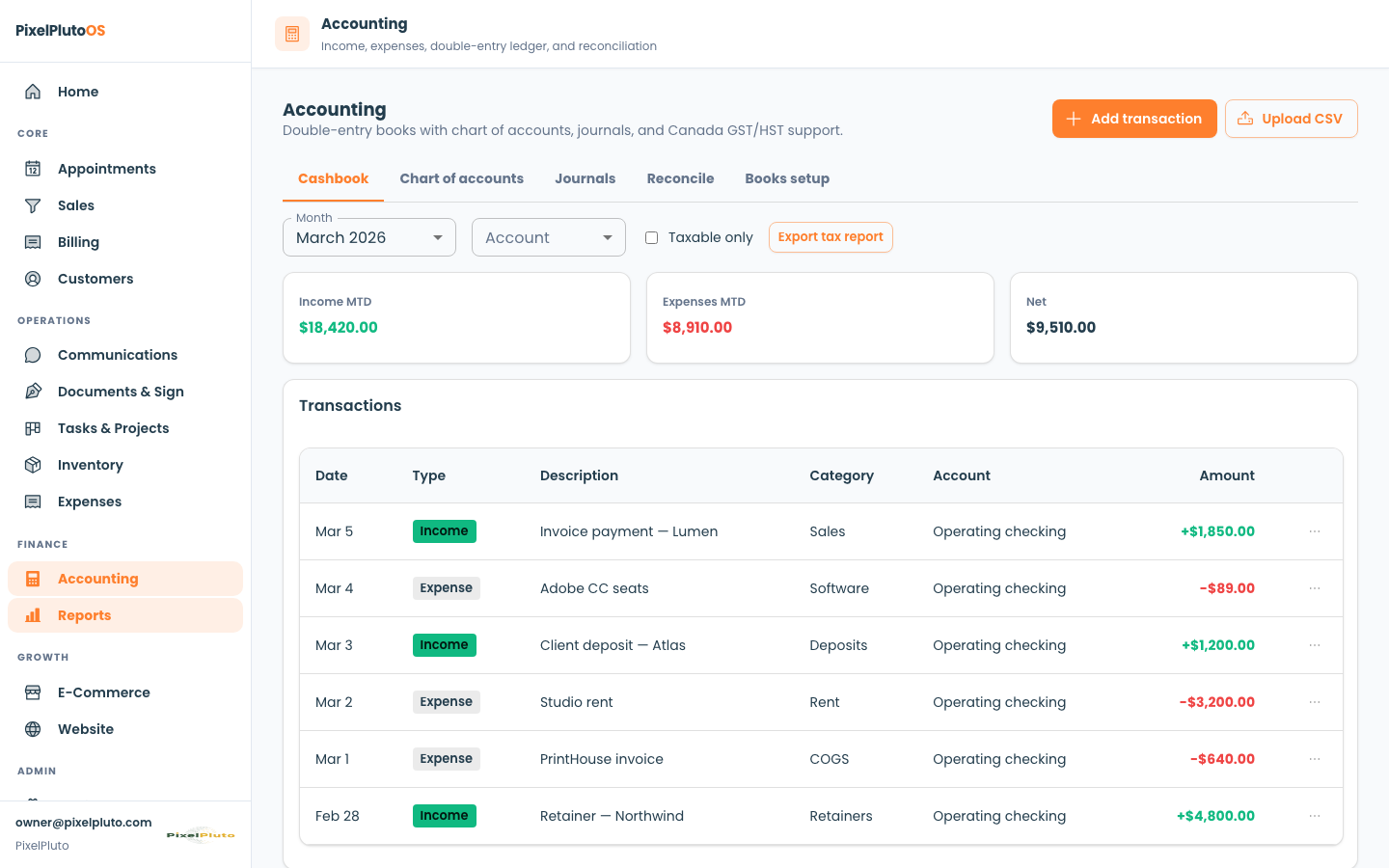Click the Net amount $9,510.00
1389x868 pixels.
point(1061,328)
